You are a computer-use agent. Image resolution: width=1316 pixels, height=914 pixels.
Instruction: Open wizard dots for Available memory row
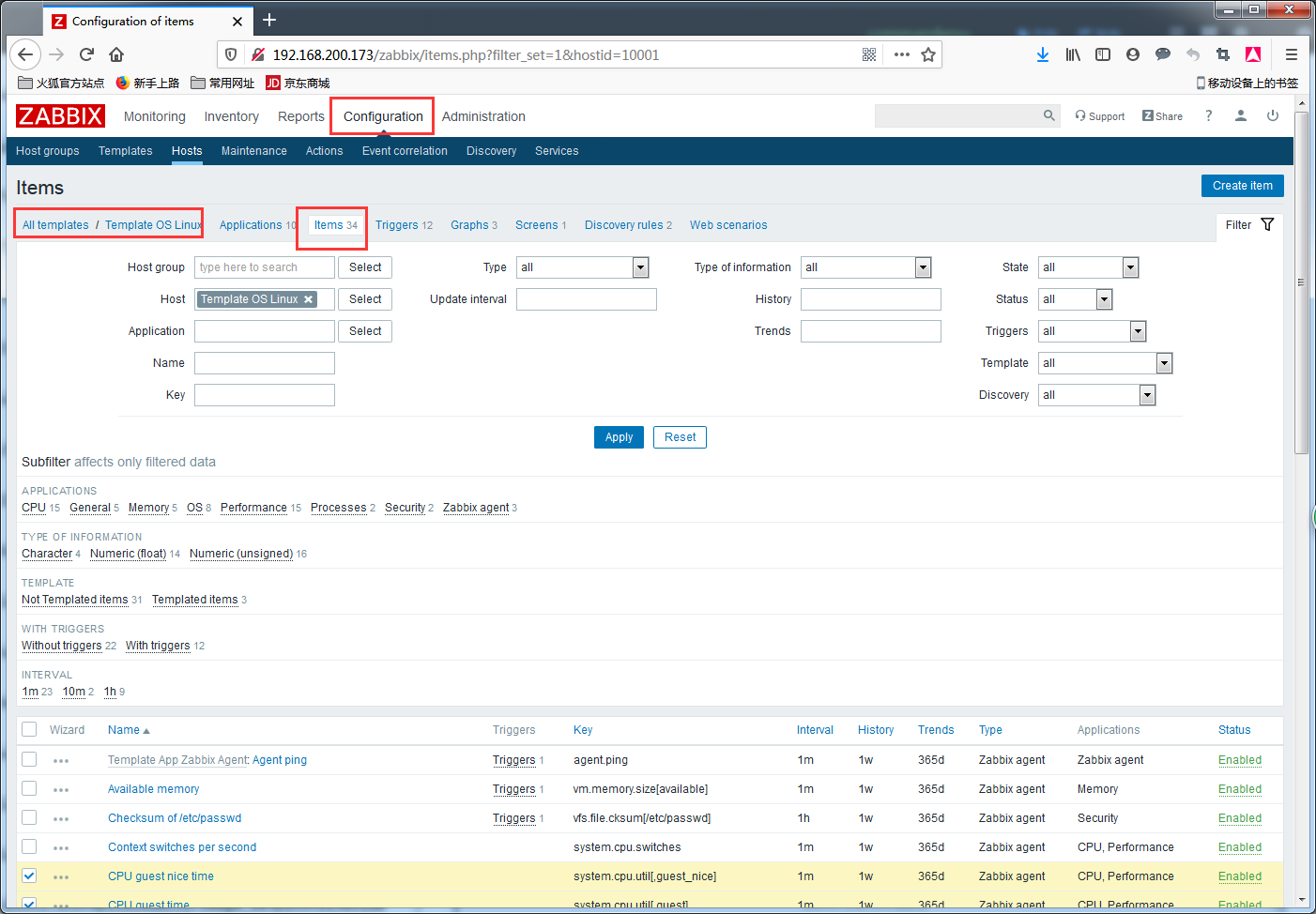[x=61, y=790]
